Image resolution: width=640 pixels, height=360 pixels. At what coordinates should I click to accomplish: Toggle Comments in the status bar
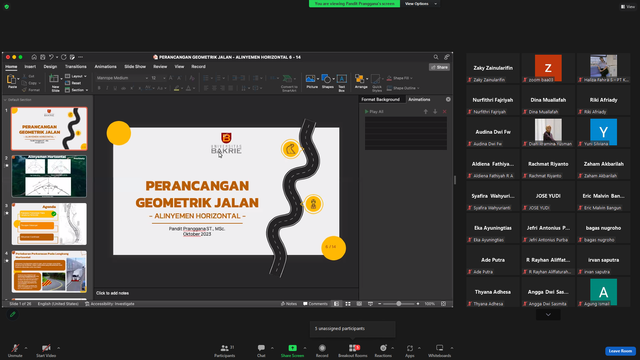click(x=315, y=304)
